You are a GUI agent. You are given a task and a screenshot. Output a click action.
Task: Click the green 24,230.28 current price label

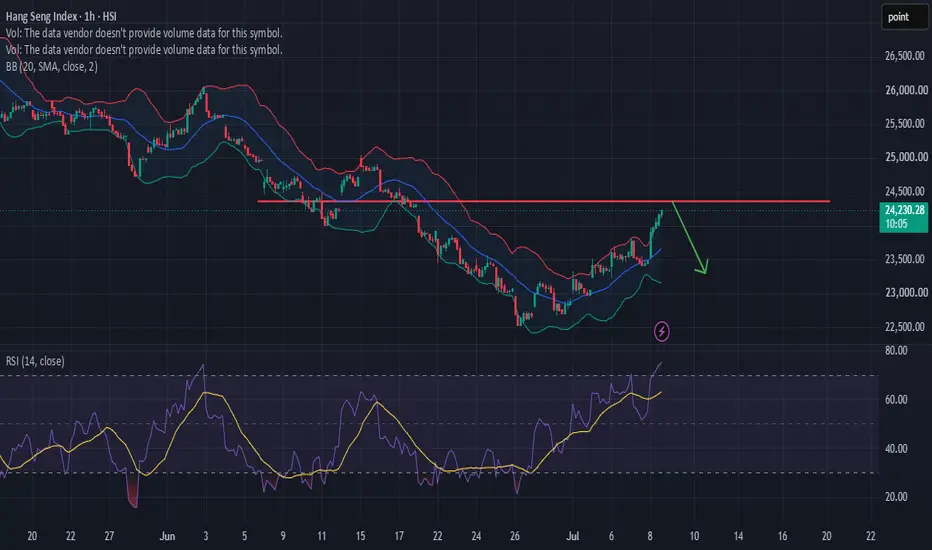(x=903, y=216)
